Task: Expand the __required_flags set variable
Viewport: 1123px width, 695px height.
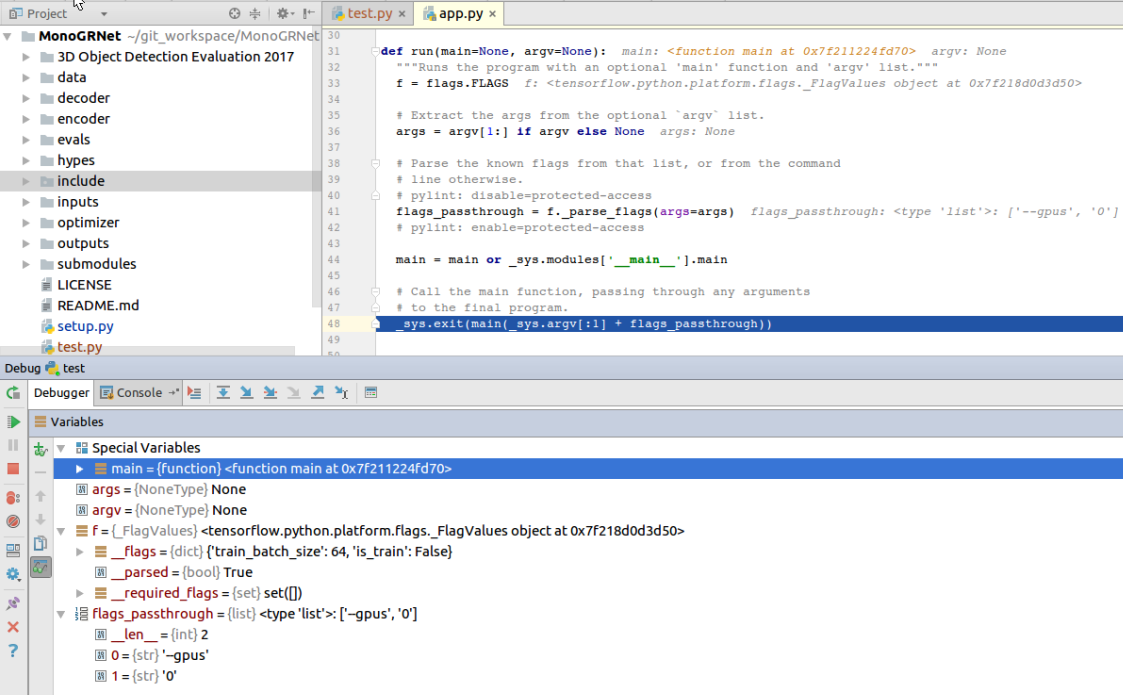Action: [79, 593]
